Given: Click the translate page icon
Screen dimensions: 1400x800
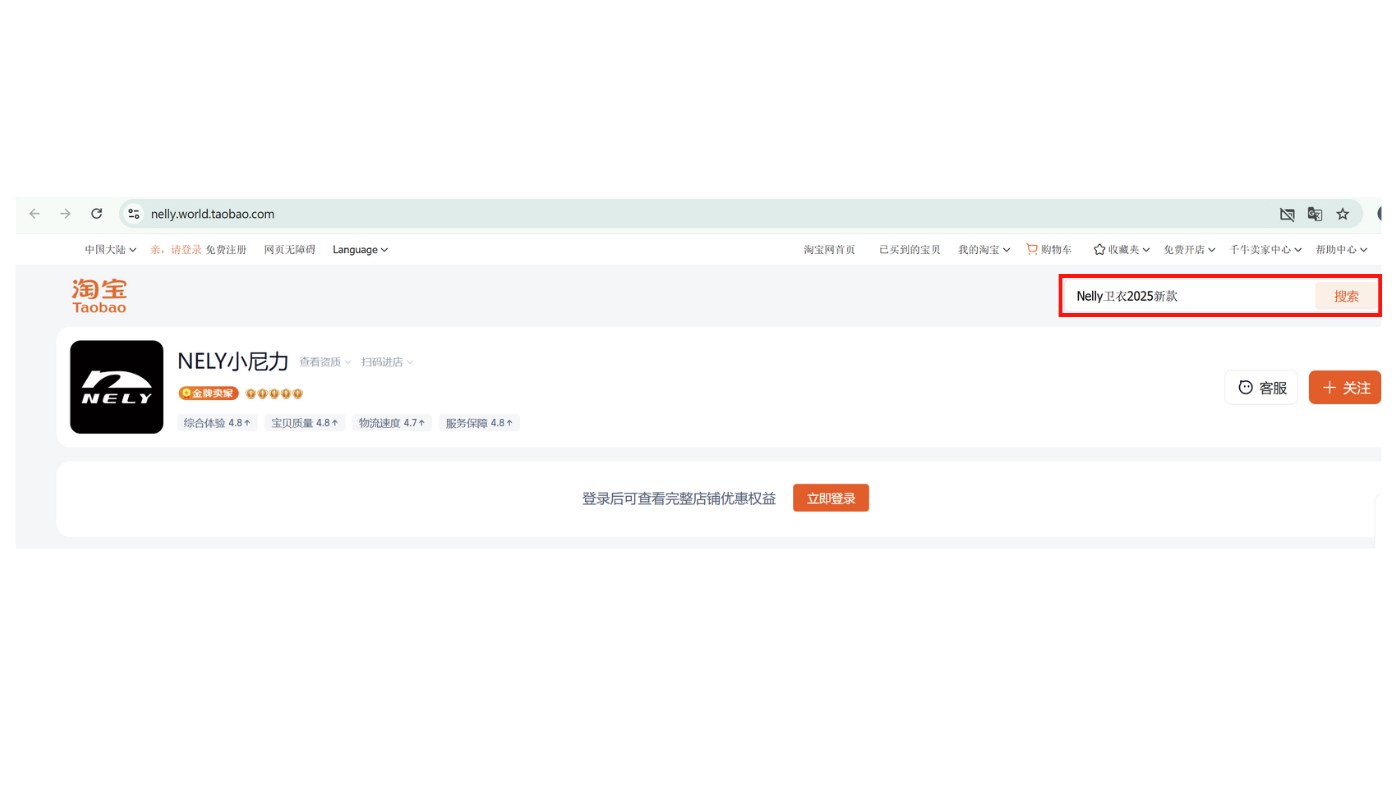Looking at the screenshot, I should (1315, 214).
